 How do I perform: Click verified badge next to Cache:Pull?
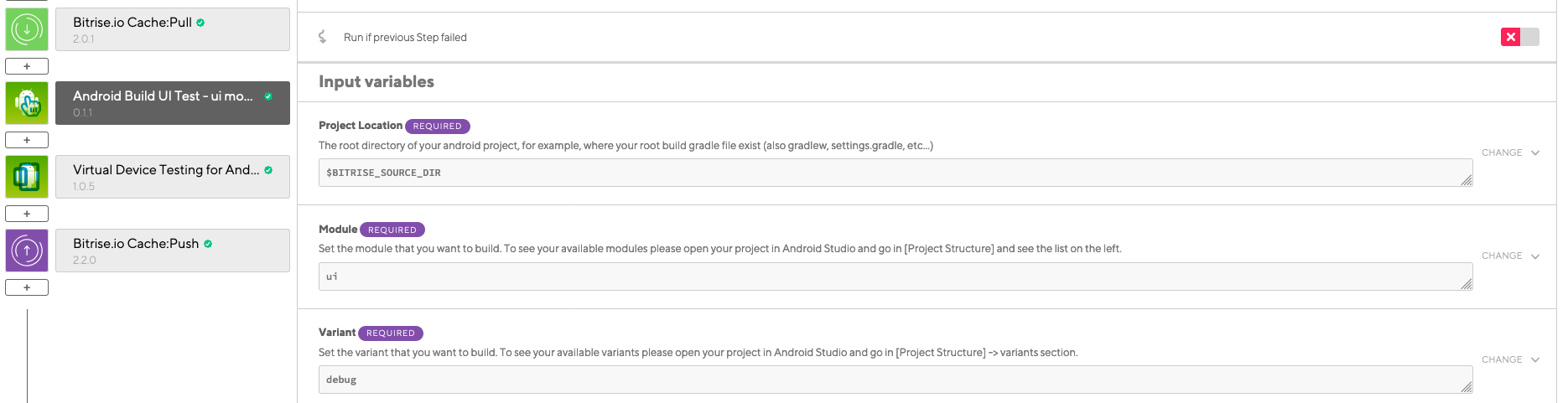[x=200, y=23]
